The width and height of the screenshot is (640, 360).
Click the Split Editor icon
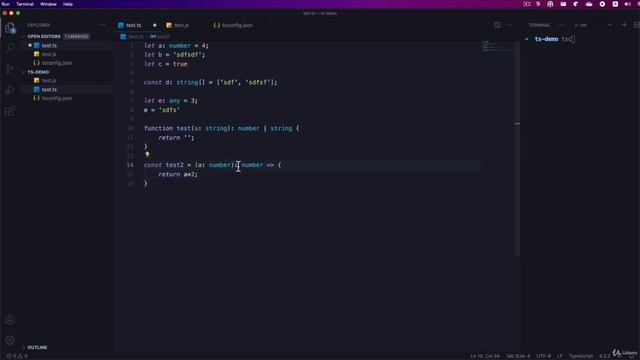click(497, 25)
